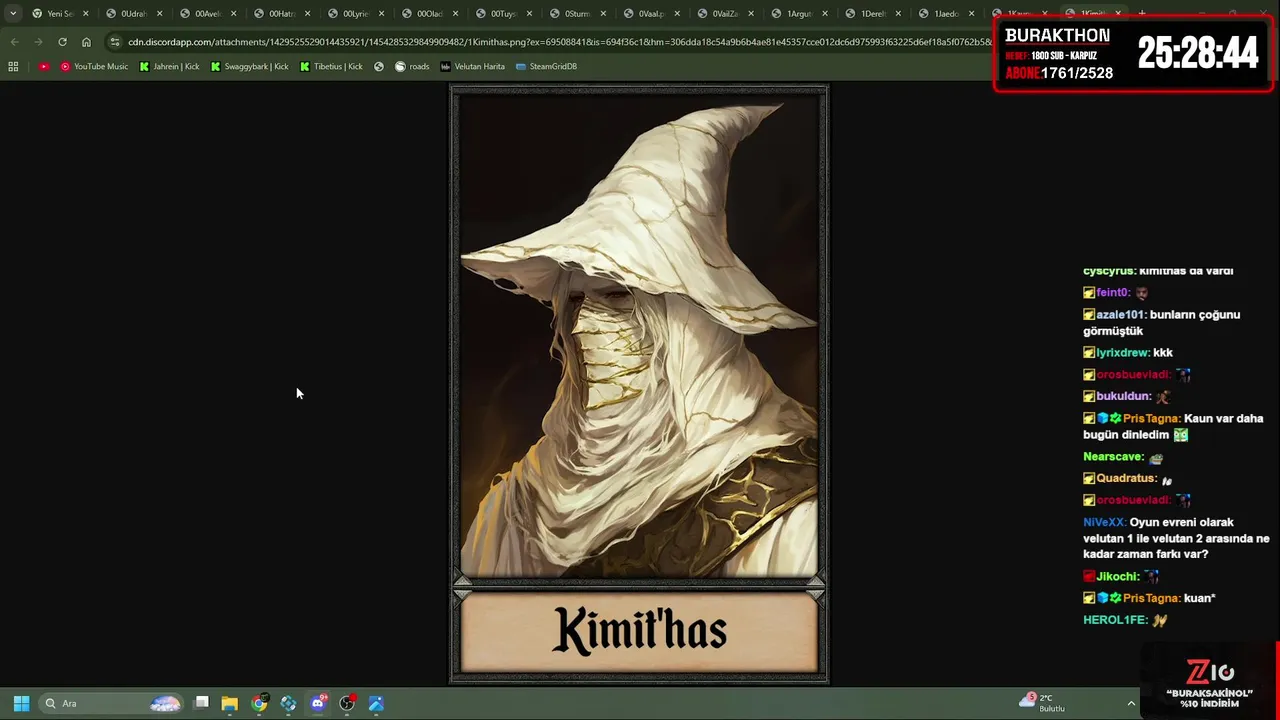The width and height of the screenshot is (1280, 720).
Task: Switch to the 00Avel tab
Action: 207,14
